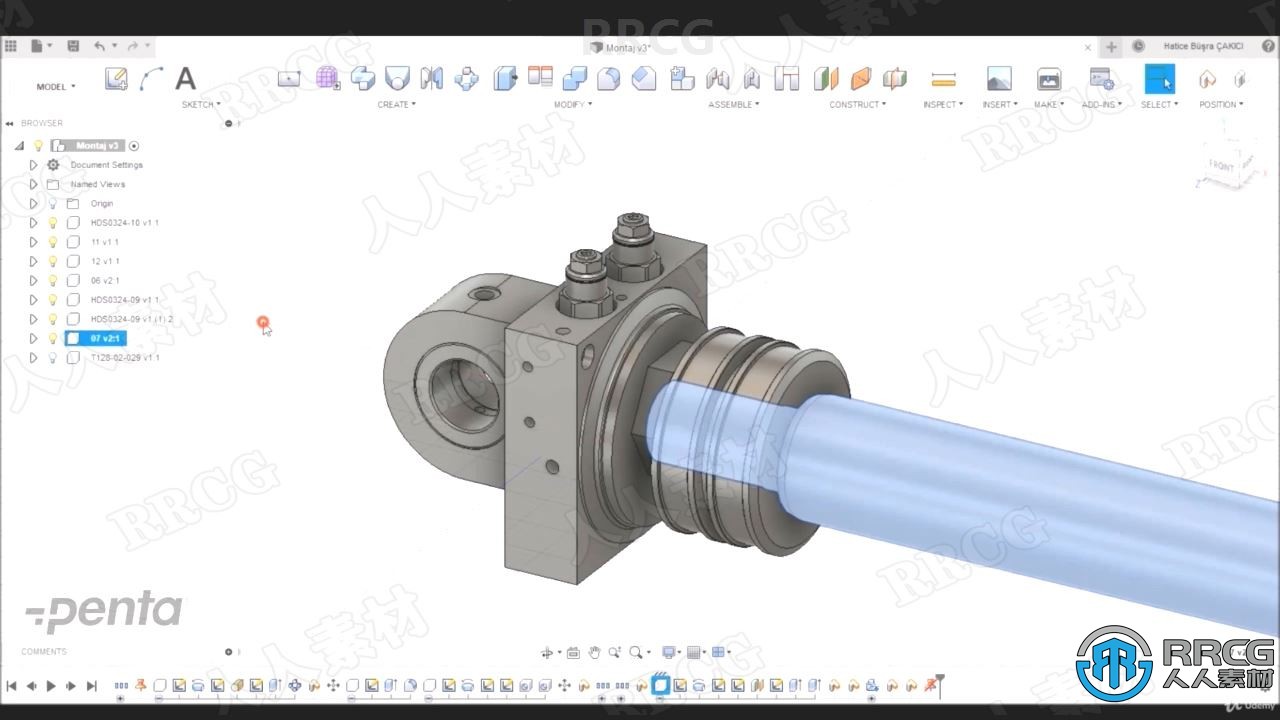The width and height of the screenshot is (1280, 720).
Task: Jump to timeline end button
Action: [91, 686]
